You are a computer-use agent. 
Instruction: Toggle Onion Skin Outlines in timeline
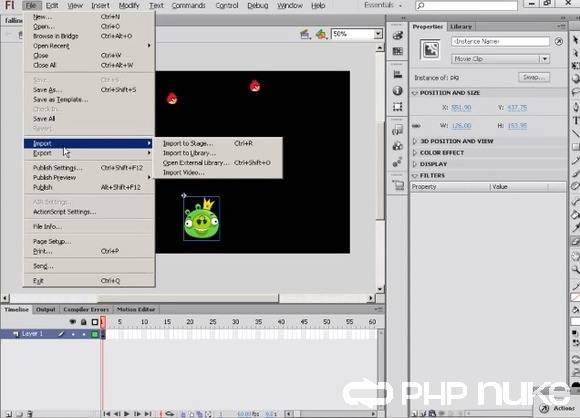click(192, 414)
